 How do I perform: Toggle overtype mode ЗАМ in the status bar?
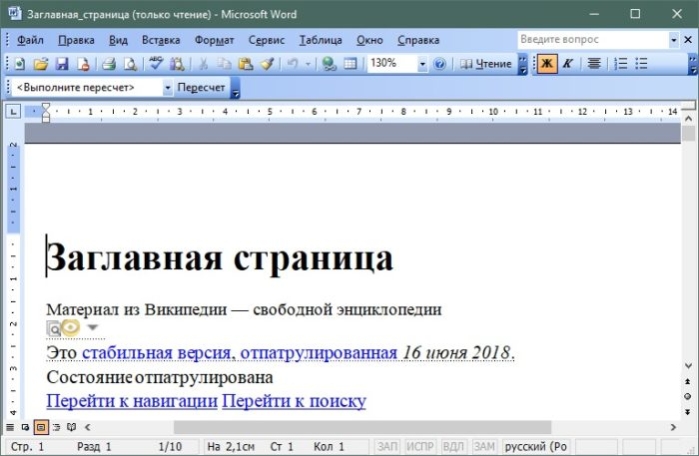pos(484,446)
